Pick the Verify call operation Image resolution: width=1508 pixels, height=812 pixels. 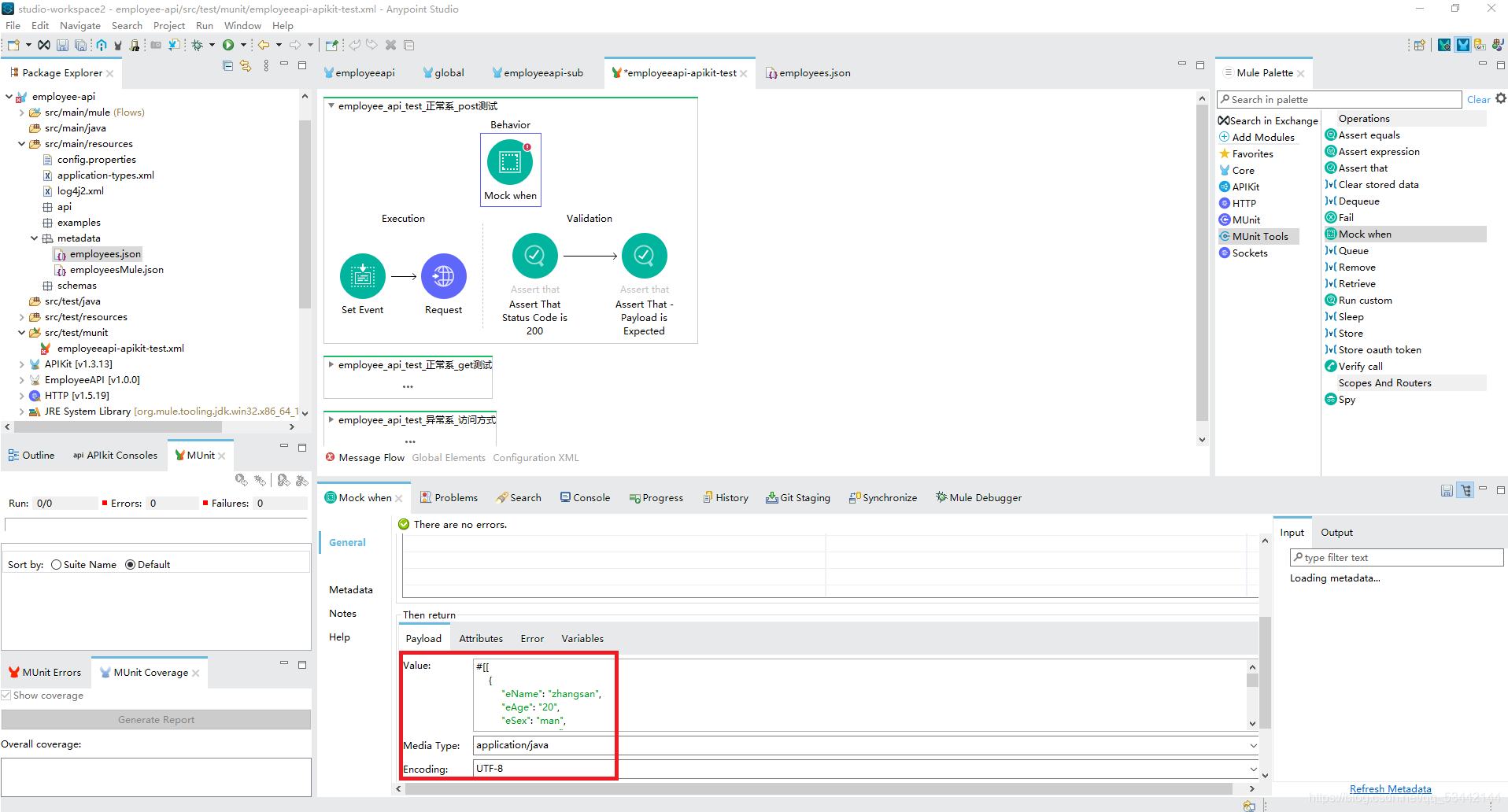point(1354,366)
